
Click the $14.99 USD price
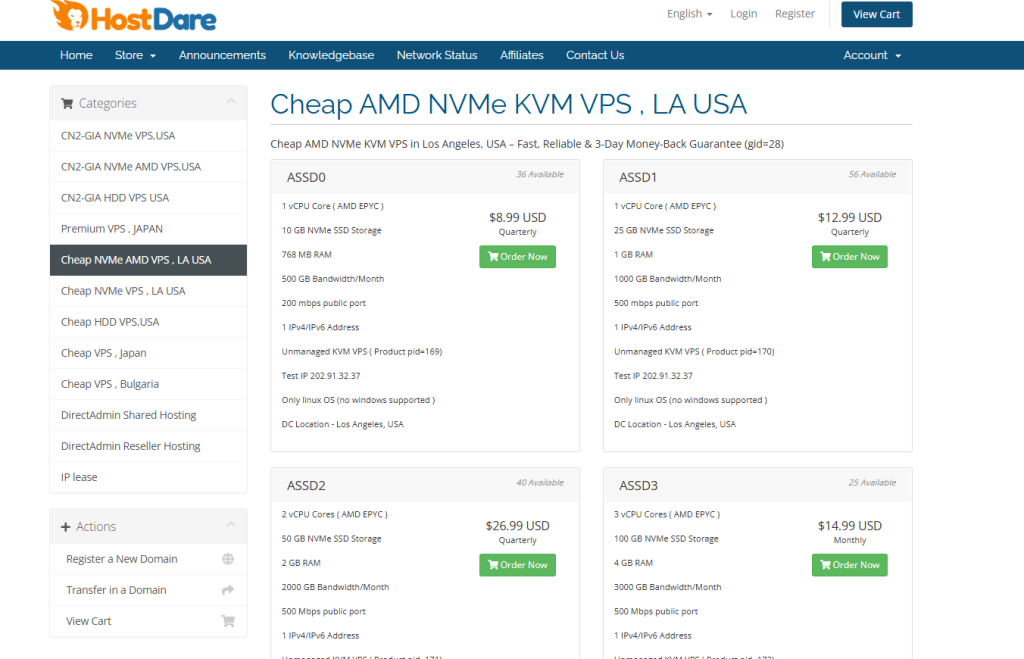coord(850,526)
